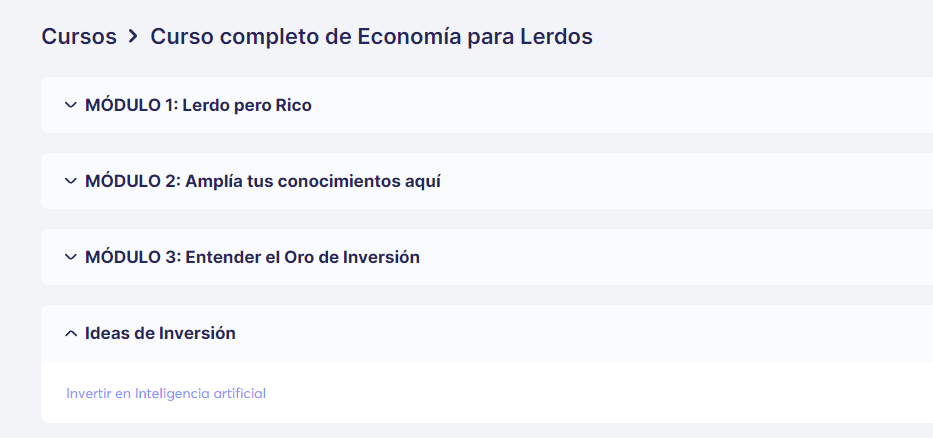Select the MÓDULO 1: Lerdo pero Rico heading
933x438 pixels.
198,105
